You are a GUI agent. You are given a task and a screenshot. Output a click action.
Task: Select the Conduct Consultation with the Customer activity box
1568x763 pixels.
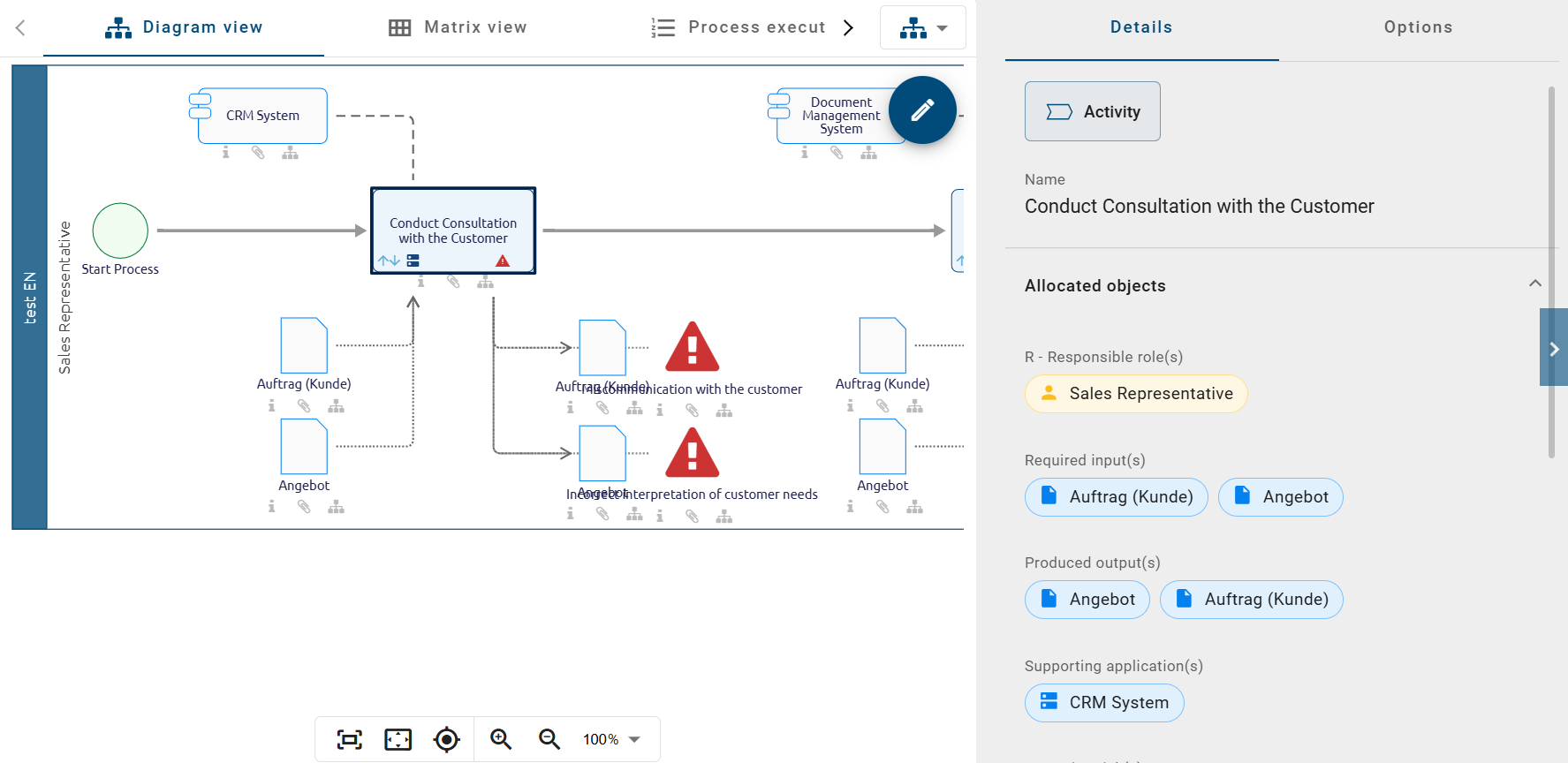click(x=453, y=230)
